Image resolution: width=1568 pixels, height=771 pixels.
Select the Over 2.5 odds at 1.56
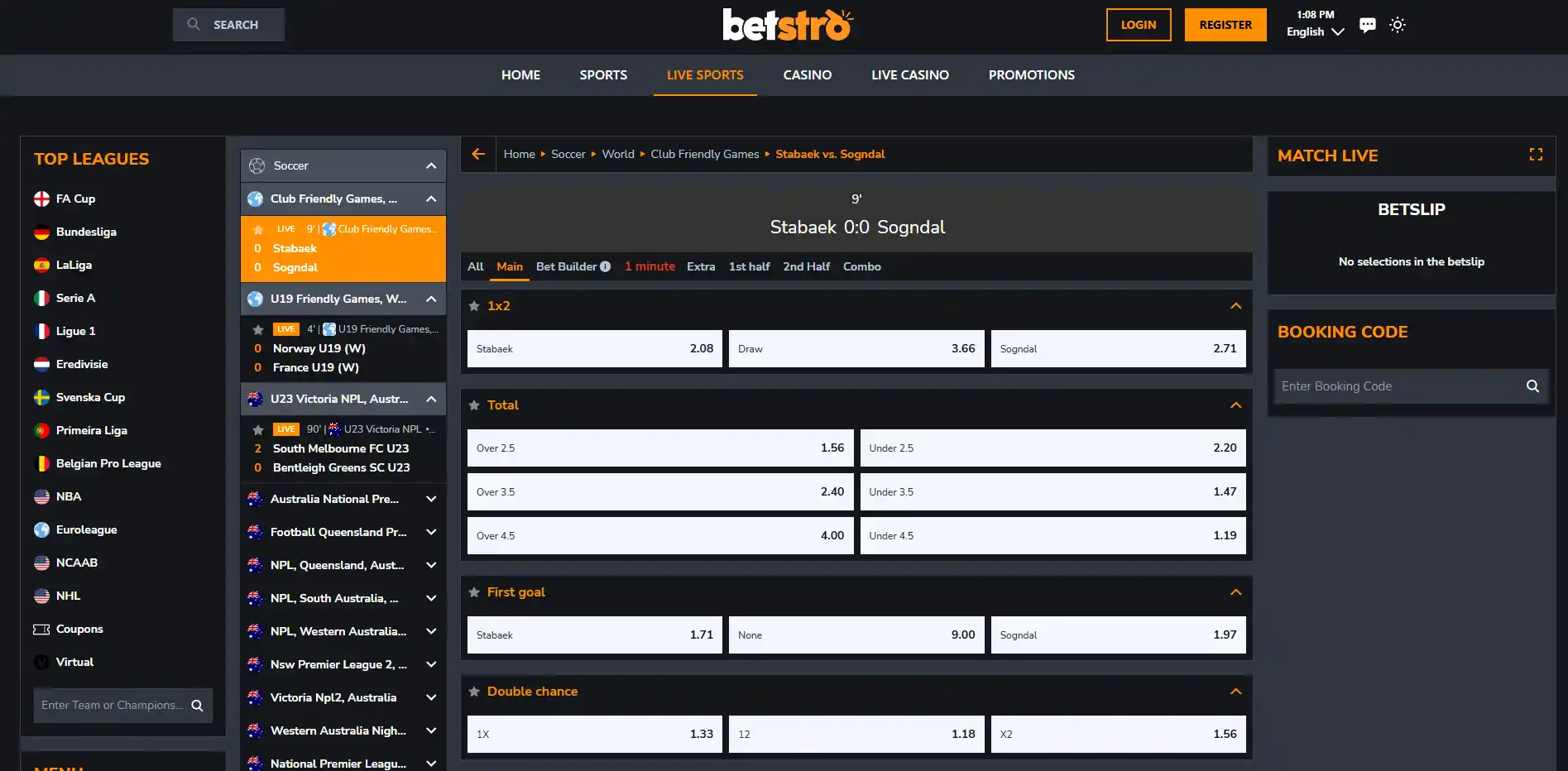click(x=660, y=448)
